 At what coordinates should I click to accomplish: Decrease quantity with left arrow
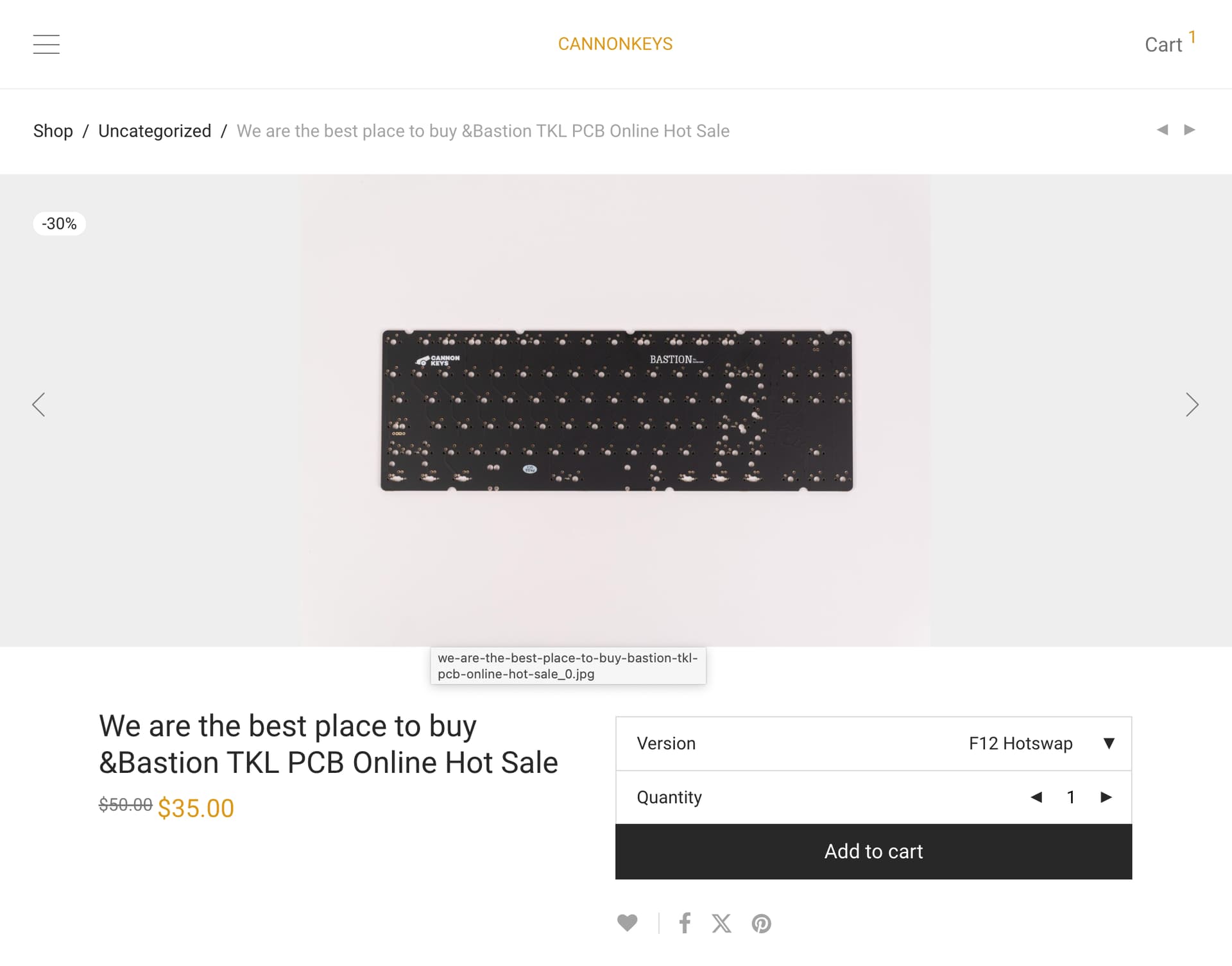click(1036, 797)
